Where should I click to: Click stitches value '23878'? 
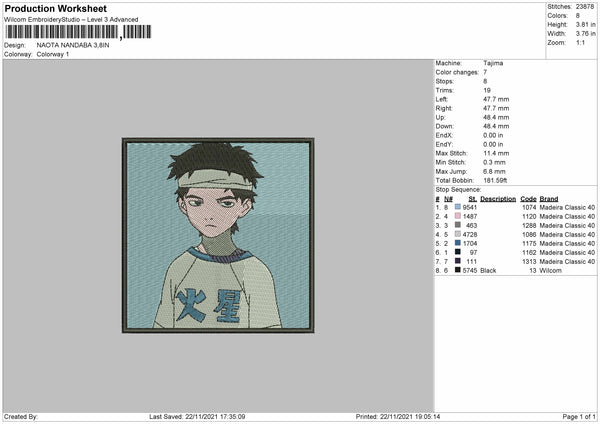tap(585, 7)
